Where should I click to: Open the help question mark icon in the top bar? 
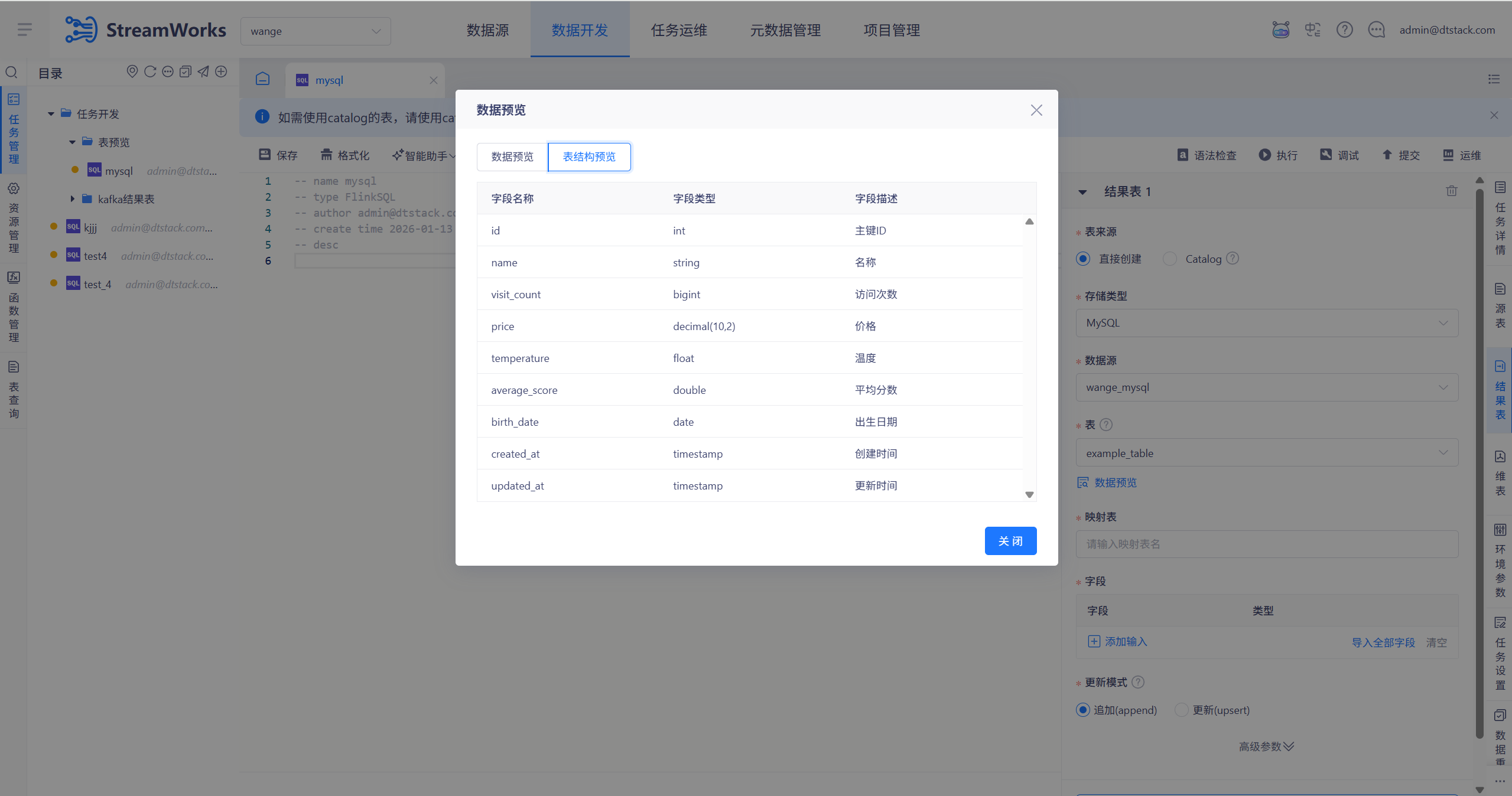click(1345, 30)
